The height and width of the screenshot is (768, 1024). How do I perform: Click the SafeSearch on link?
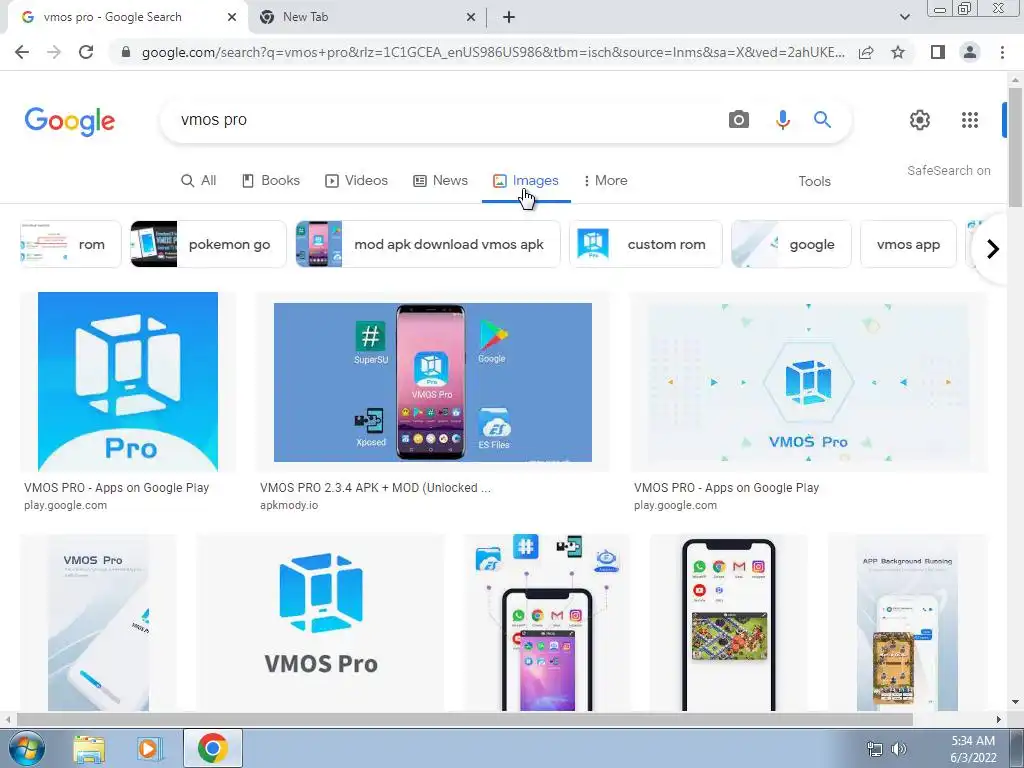(948, 170)
